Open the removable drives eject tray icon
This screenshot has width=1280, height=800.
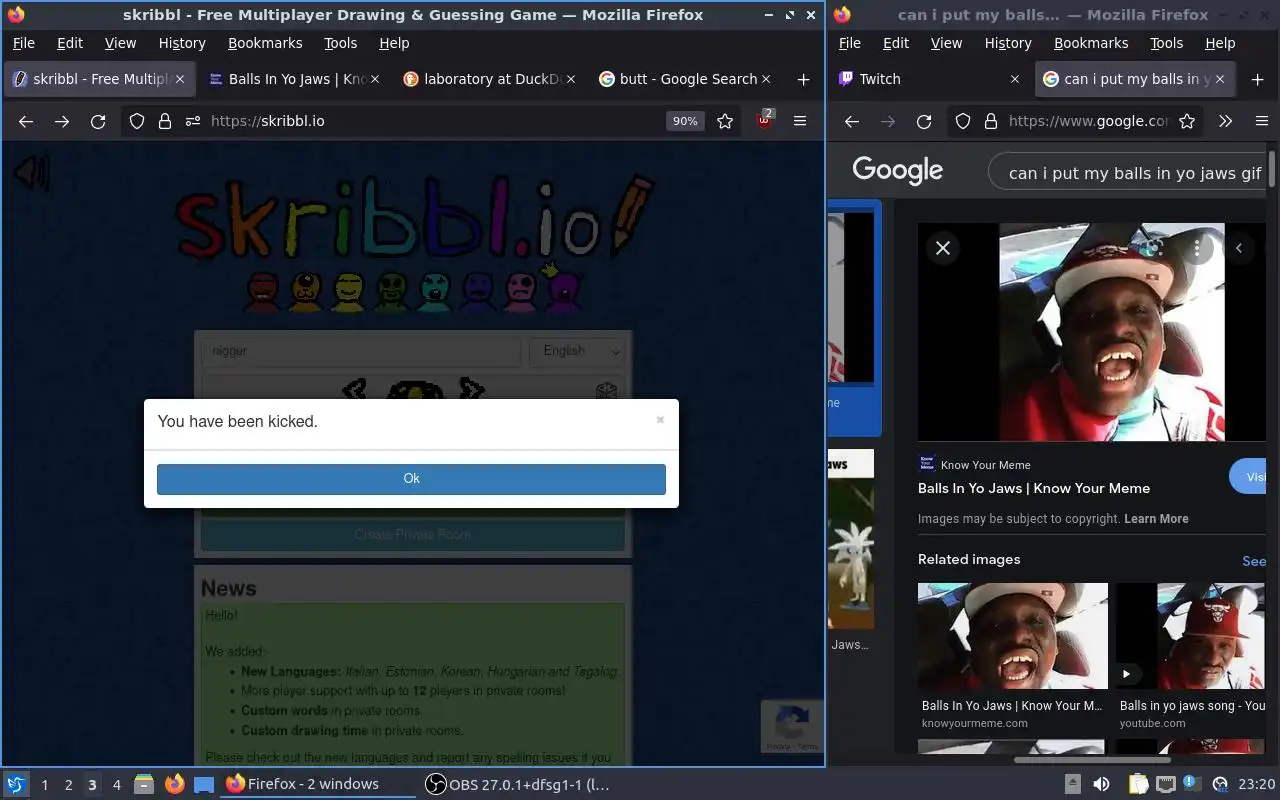[x=1072, y=784]
